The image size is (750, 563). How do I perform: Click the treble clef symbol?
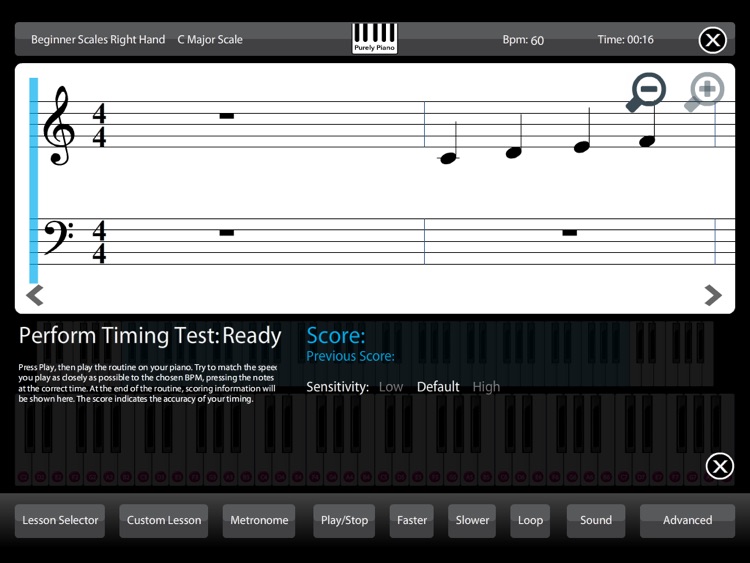58,126
